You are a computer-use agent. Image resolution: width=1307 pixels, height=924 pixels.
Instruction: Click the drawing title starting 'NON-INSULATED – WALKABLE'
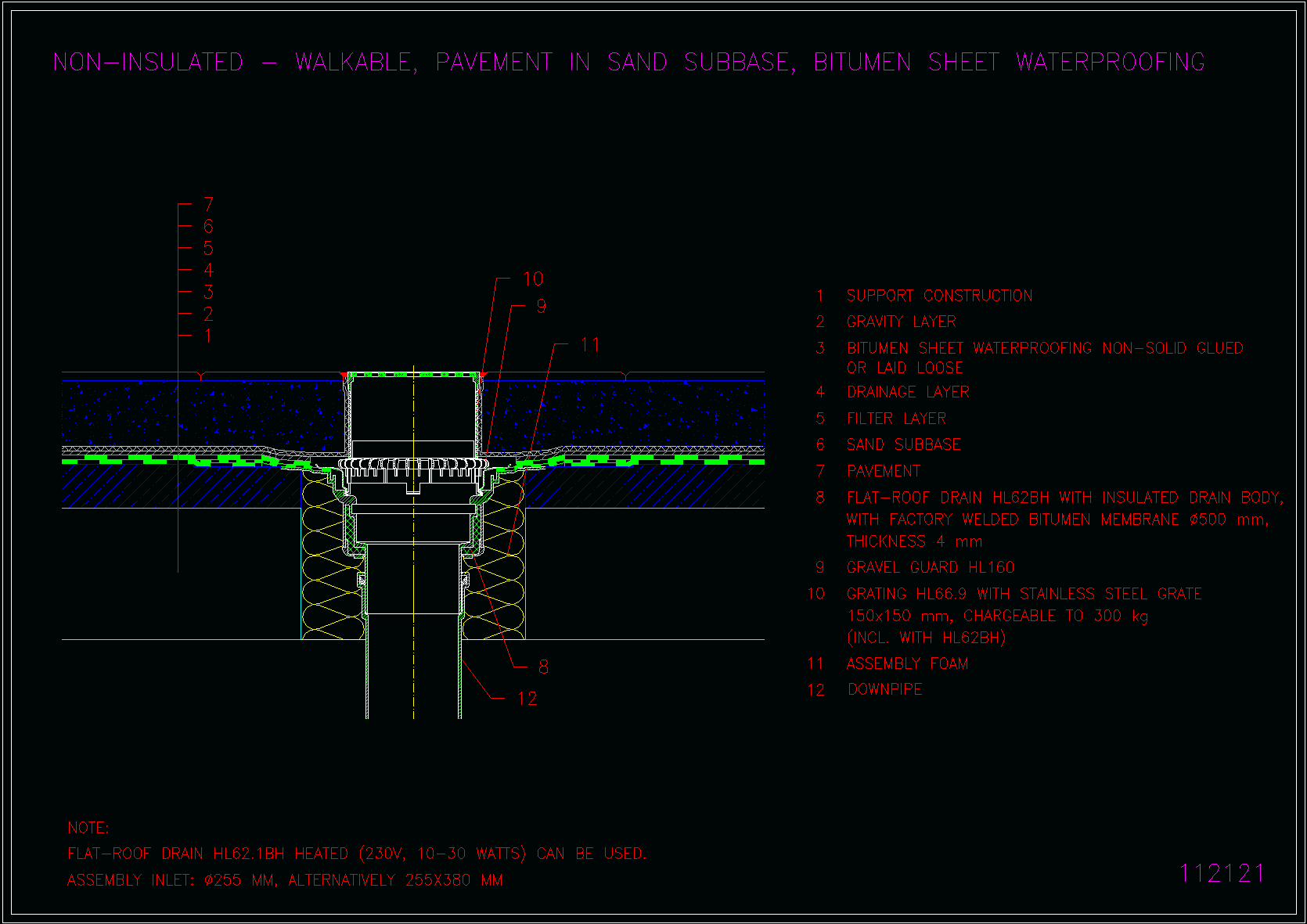(629, 63)
